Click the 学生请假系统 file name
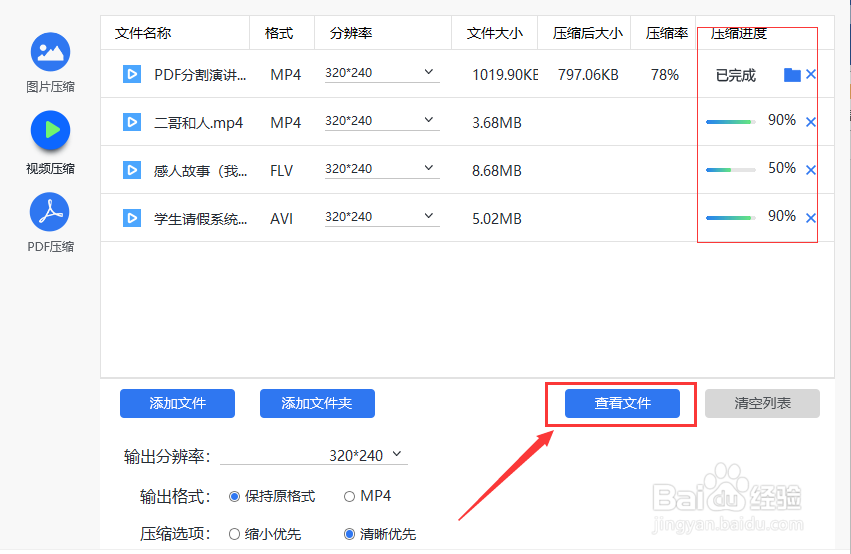Viewport: 851px width, 554px height. click(200, 219)
